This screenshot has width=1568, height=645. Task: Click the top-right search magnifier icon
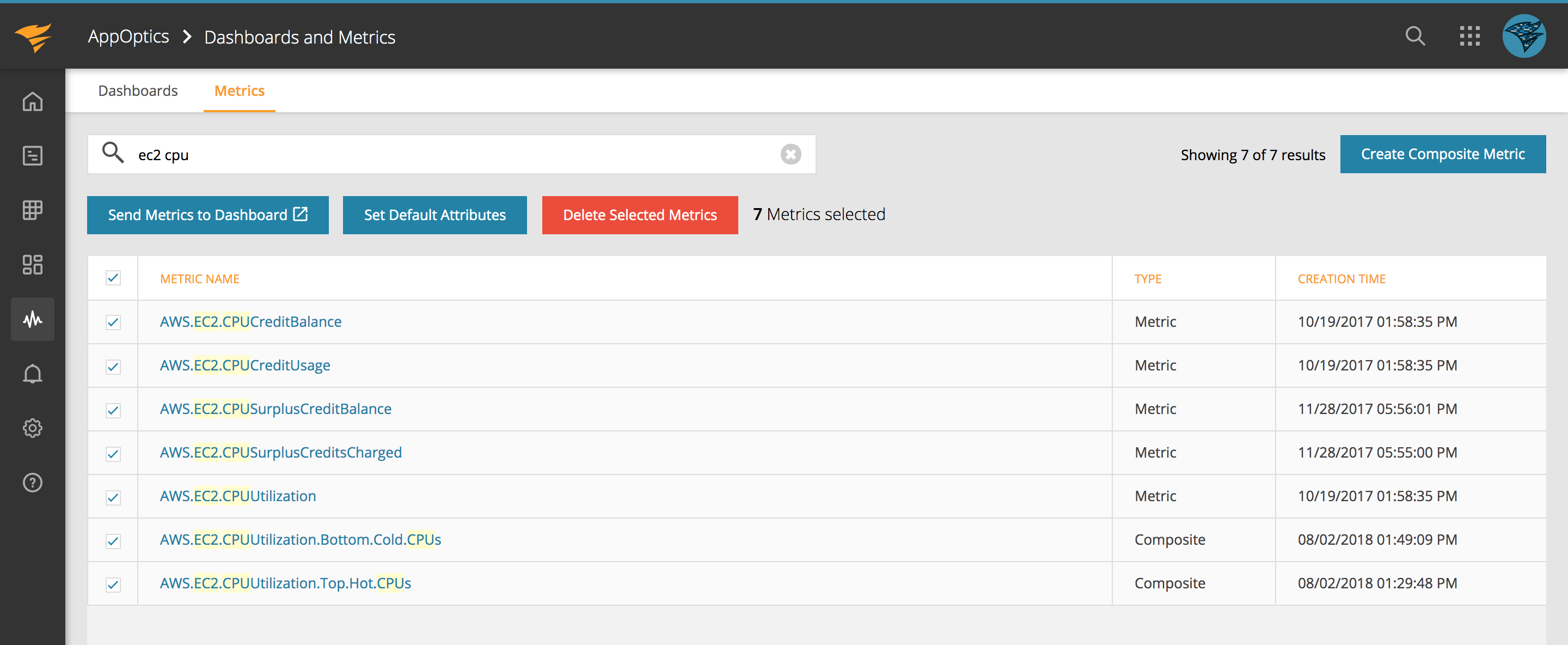(x=1414, y=36)
